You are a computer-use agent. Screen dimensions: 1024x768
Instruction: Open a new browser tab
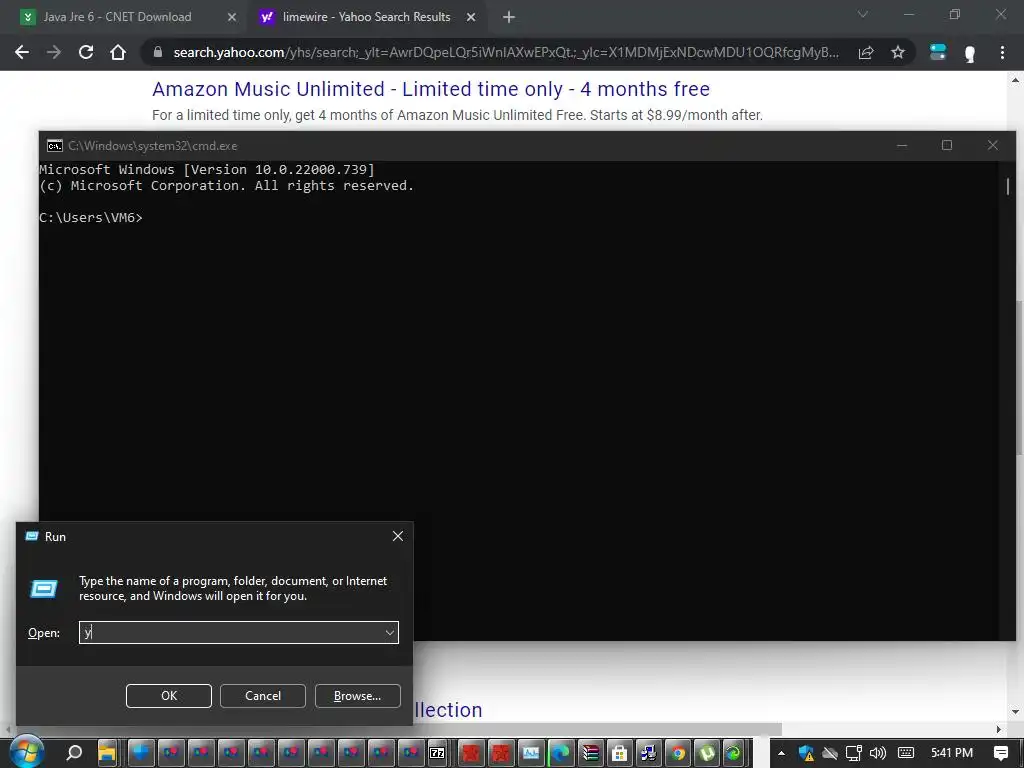pyautogui.click(x=509, y=18)
